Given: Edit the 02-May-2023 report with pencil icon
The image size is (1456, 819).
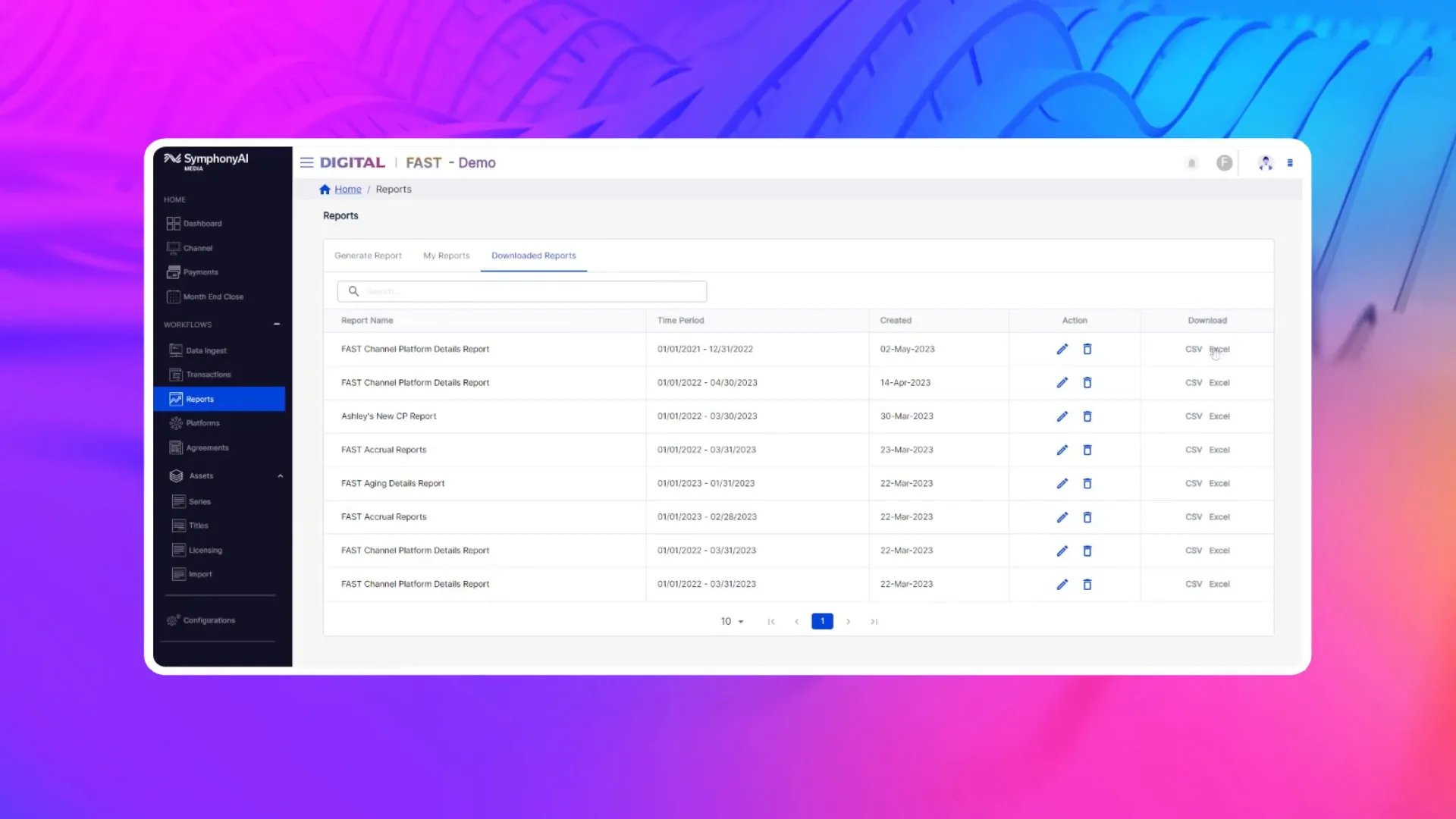Looking at the screenshot, I should pyautogui.click(x=1062, y=349).
